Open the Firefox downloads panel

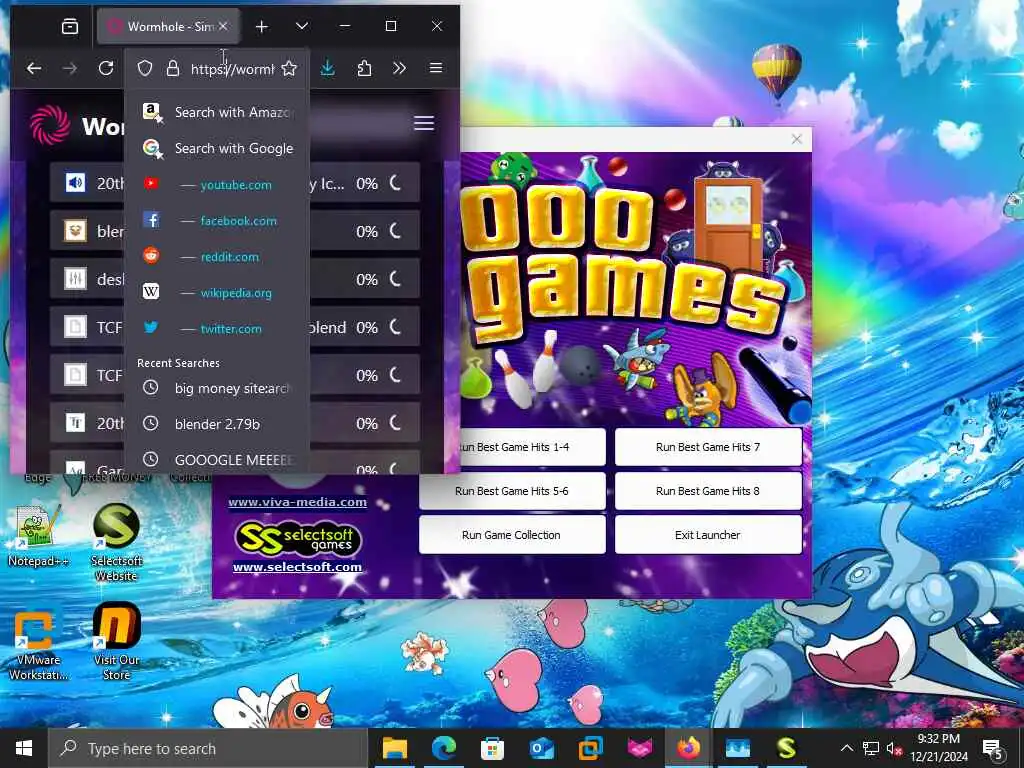tap(328, 68)
